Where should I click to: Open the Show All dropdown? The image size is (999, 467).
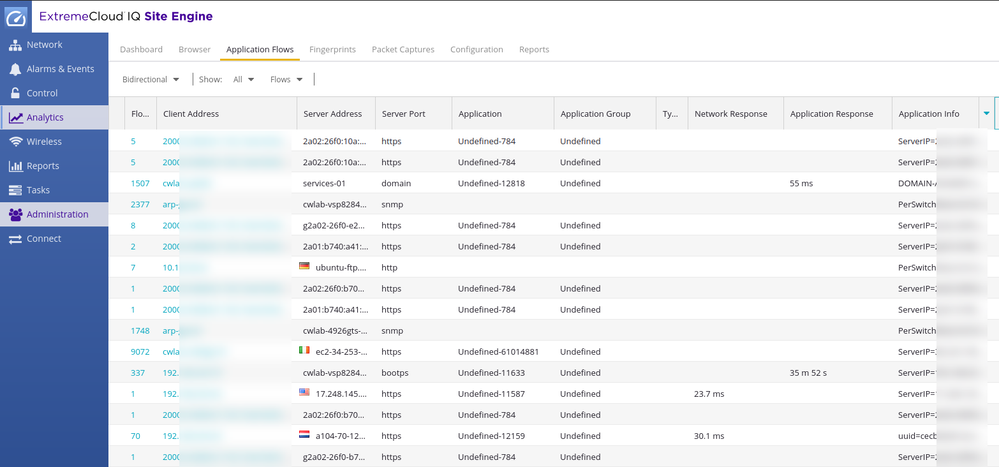(x=243, y=79)
